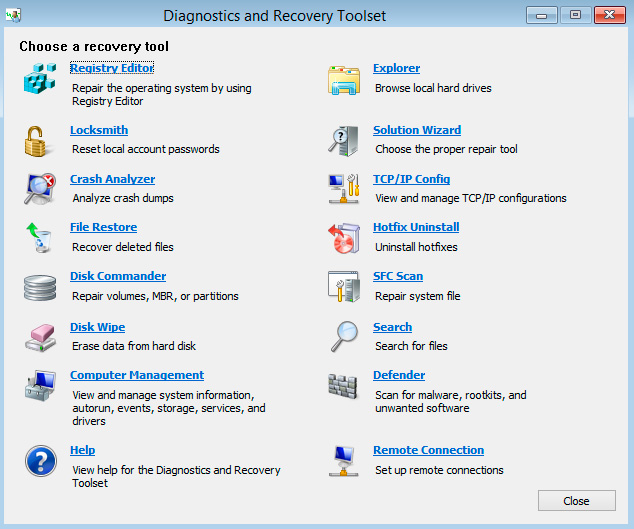This screenshot has width=634, height=529.
Task: Open the Solution Wizard link
Action: [417, 130]
